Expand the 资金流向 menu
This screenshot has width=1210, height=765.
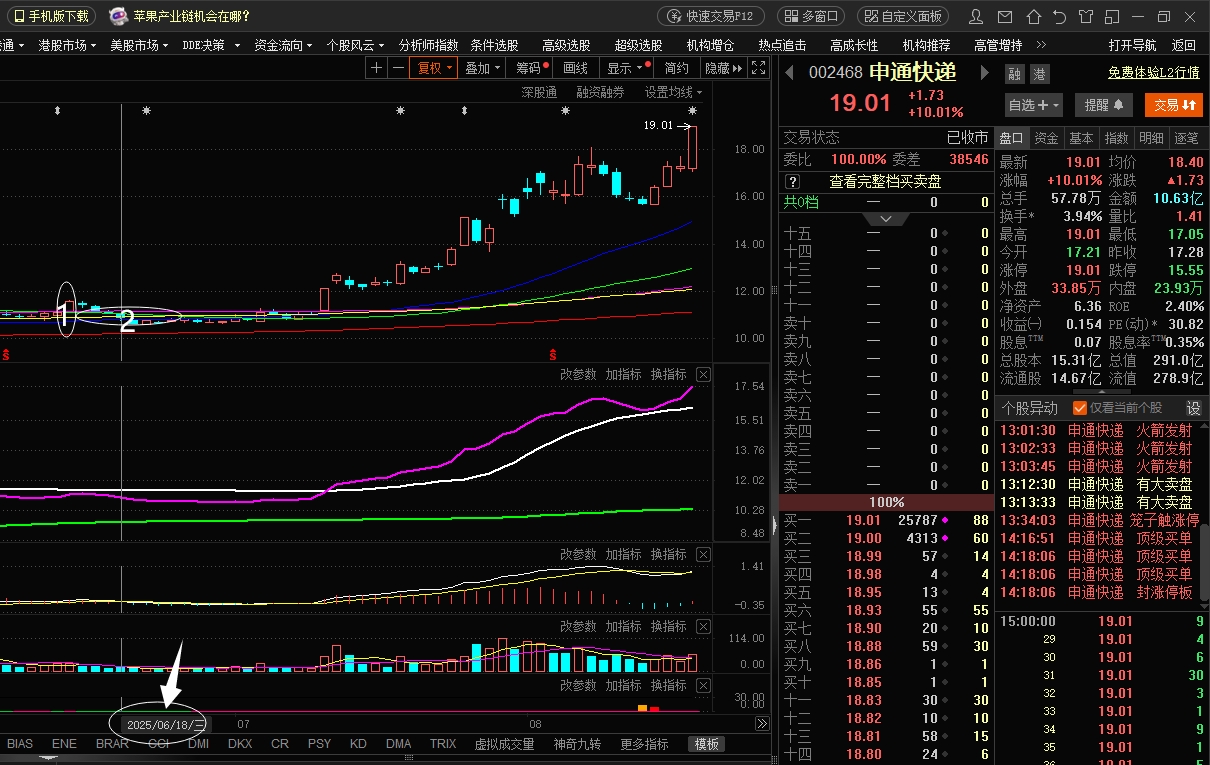tap(283, 45)
